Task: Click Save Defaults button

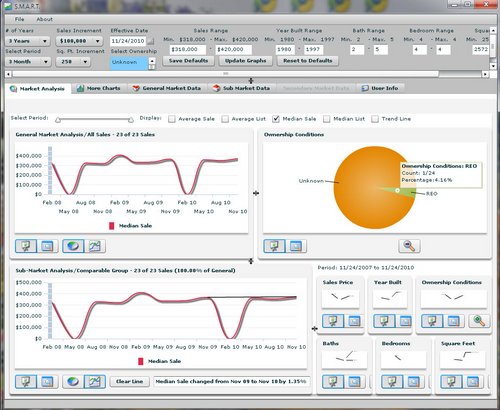Action: point(188,61)
